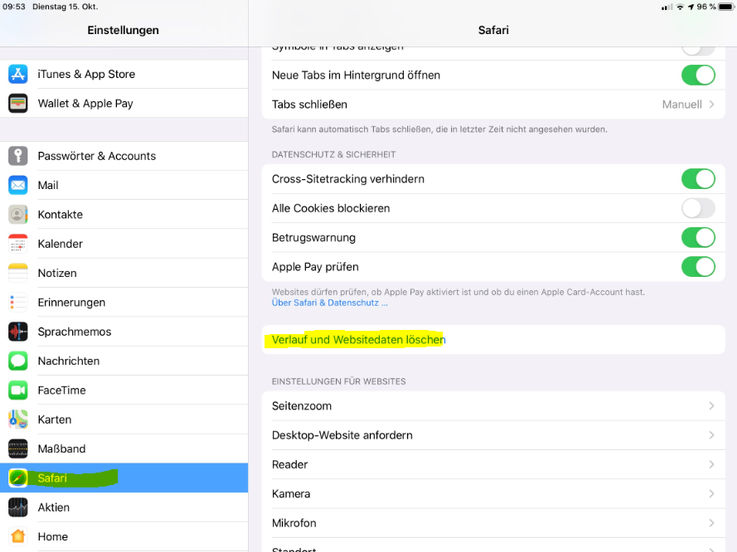The image size is (737, 552).
Task: Open Desktop-Website anfordern chevron
Action: click(x=711, y=435)
